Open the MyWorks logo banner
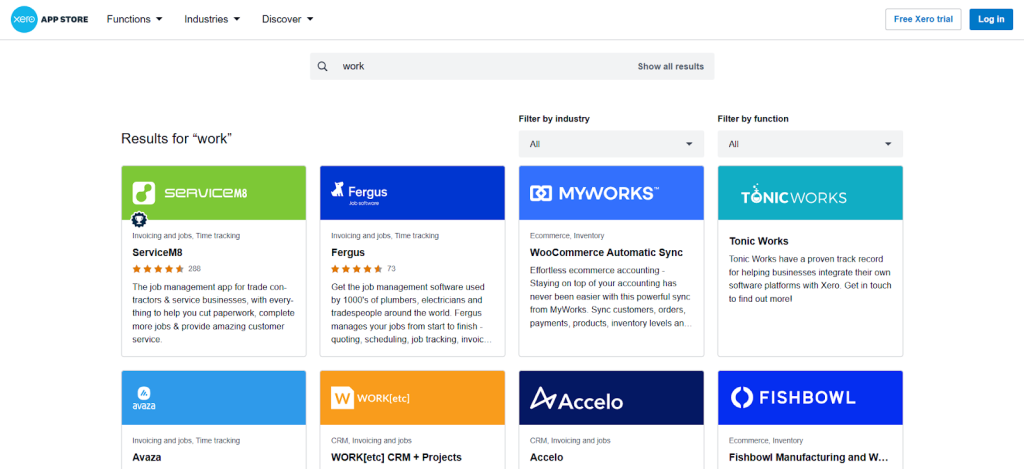1024x469 pixels. (611, 193)
